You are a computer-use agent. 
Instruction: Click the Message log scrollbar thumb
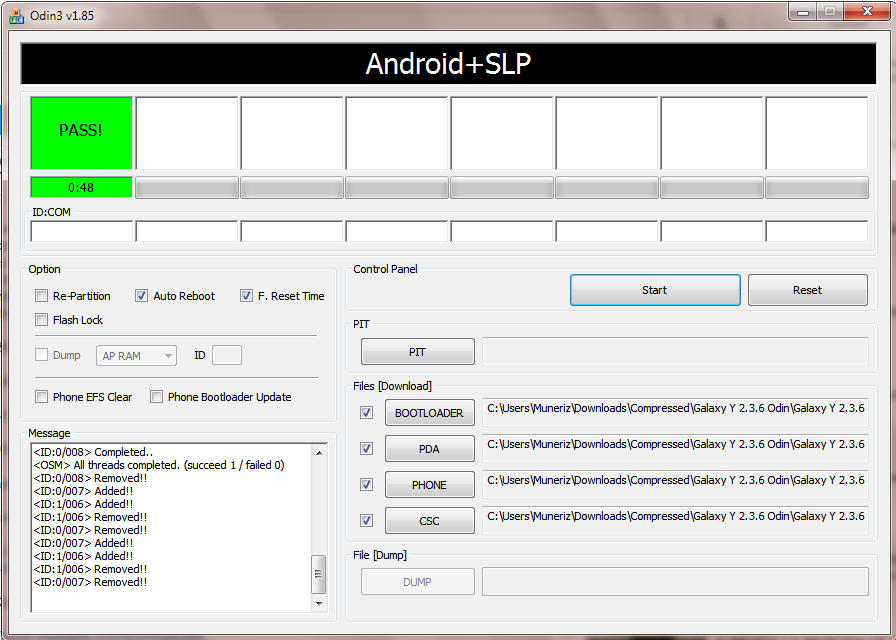pyautogui.click(x=319, y=574)
